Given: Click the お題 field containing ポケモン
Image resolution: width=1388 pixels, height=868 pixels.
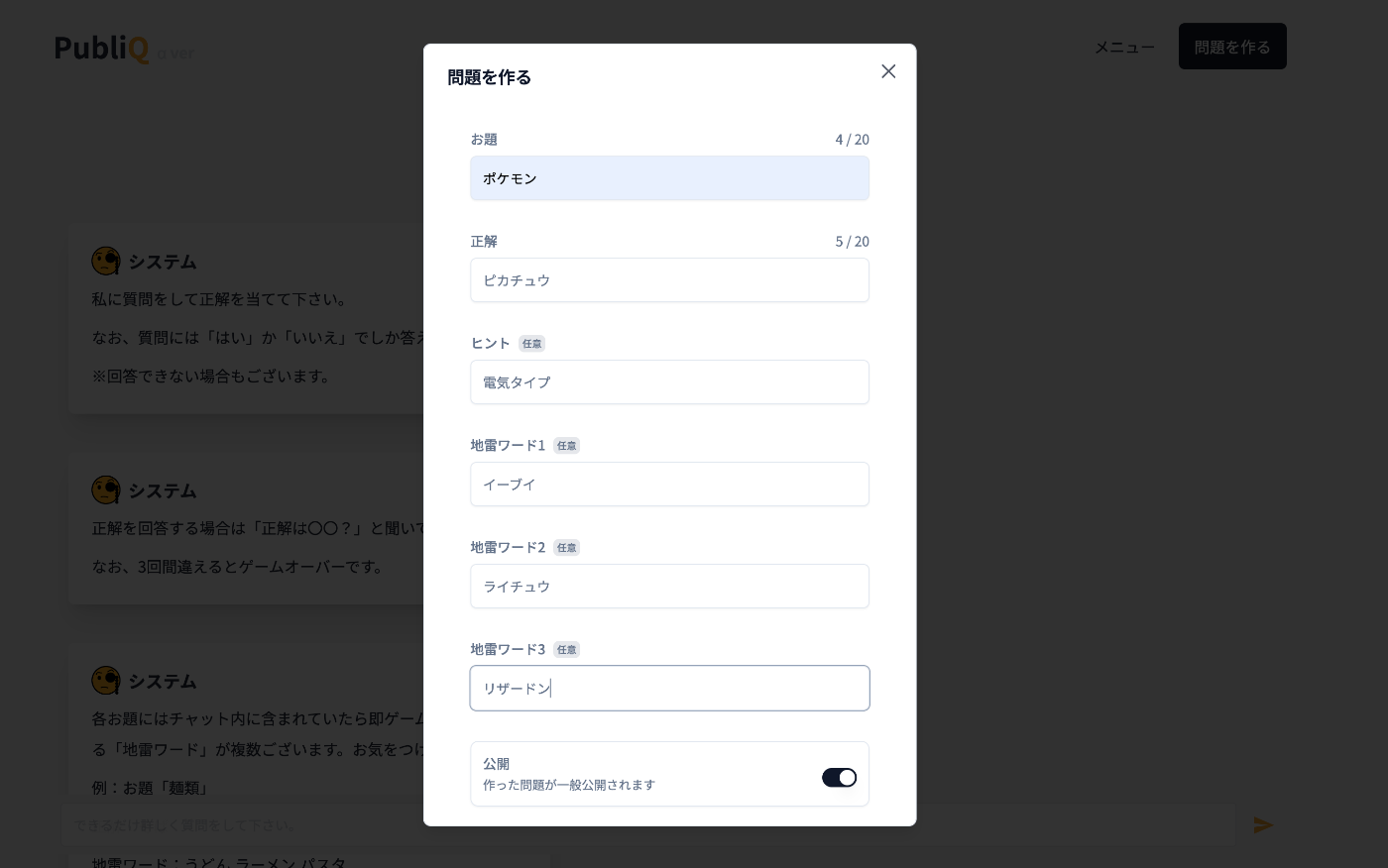Looking at the screenshot, I should [669, 178].
